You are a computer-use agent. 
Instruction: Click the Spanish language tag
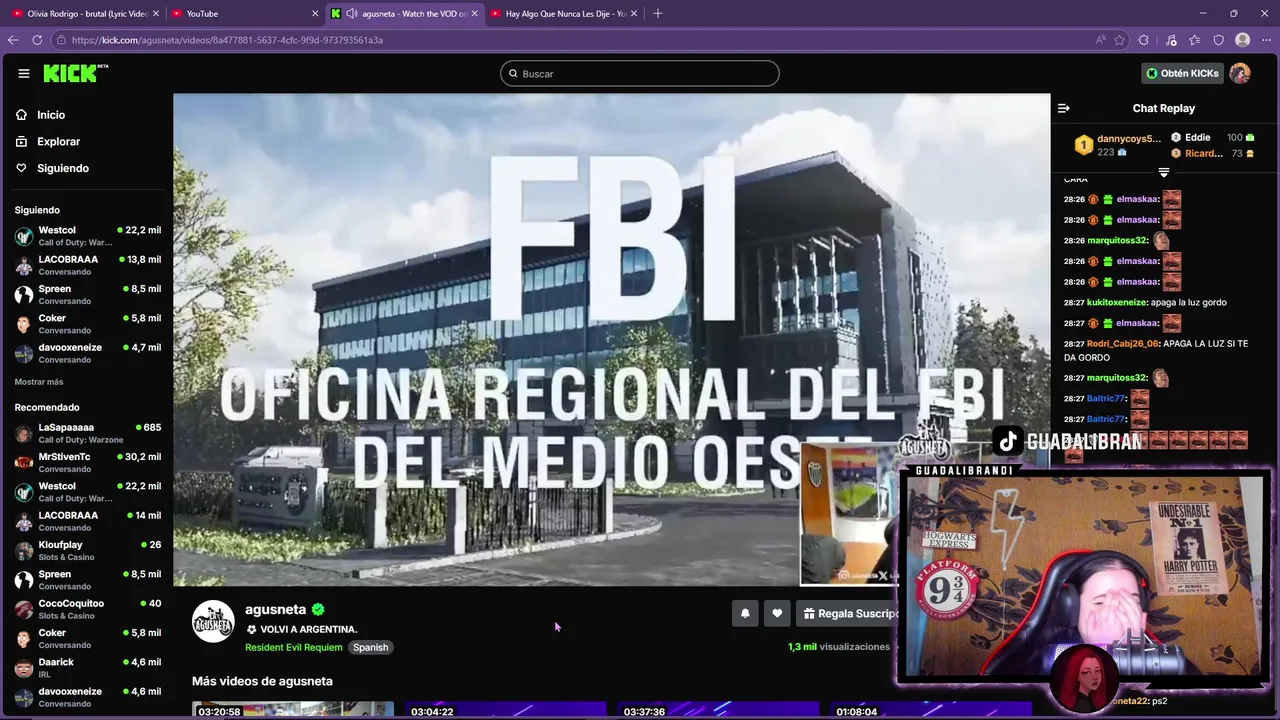(x=370, y=647)
